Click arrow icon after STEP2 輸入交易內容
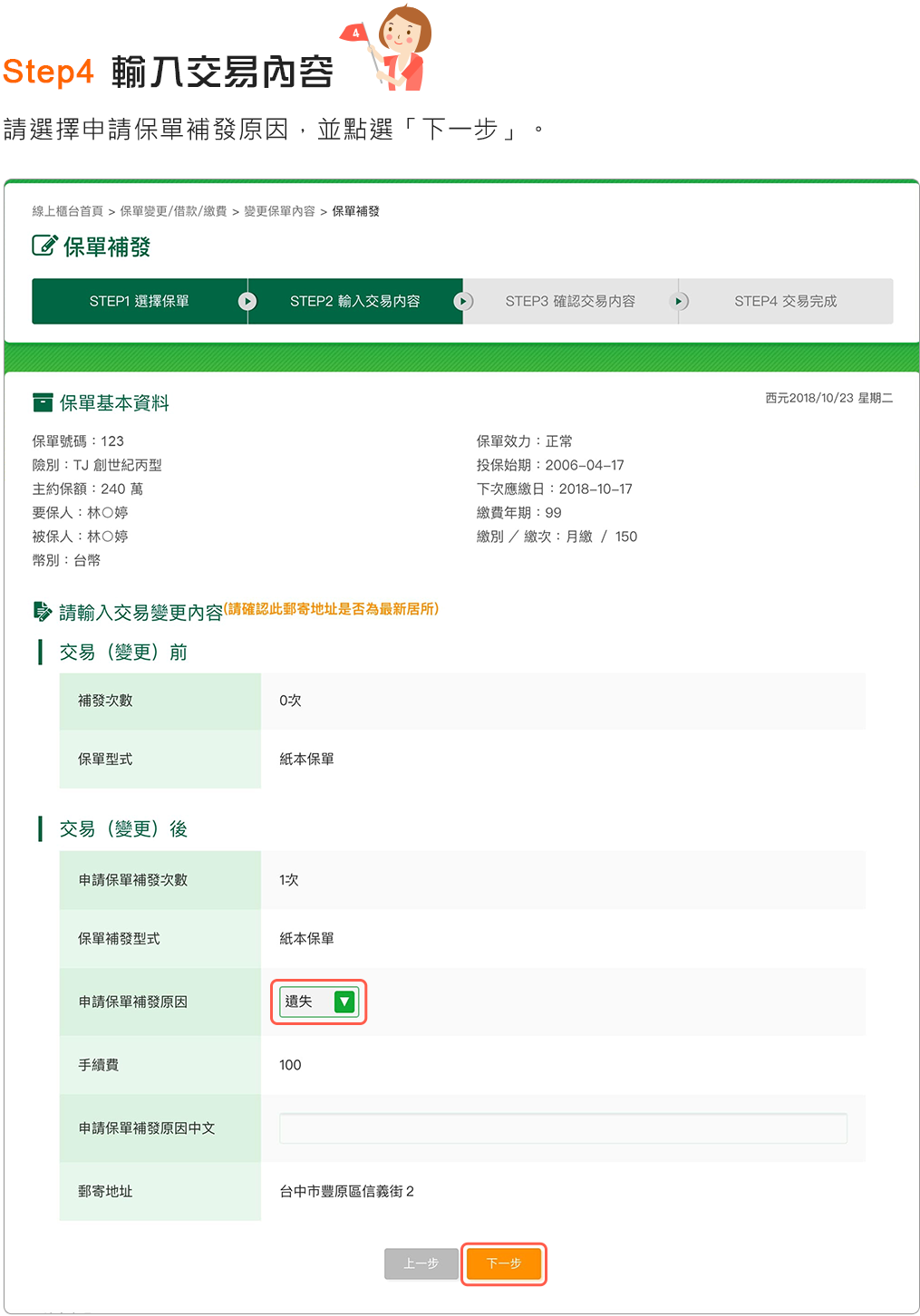 [x=463, y=301]
